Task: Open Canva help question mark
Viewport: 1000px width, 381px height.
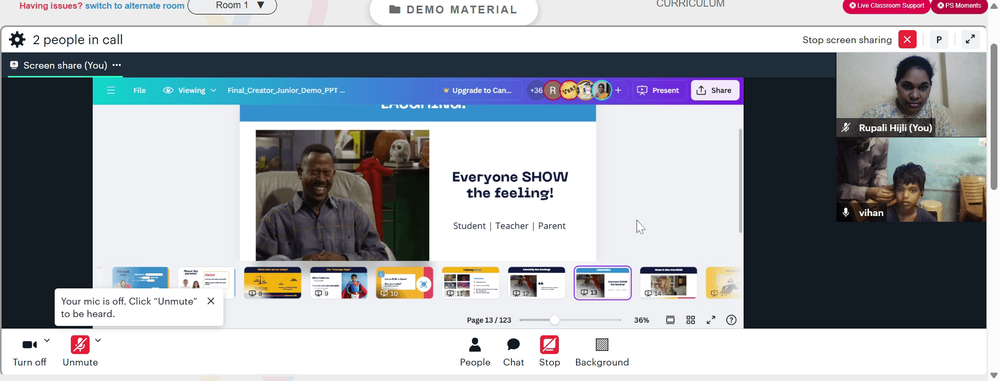Action: 732,320
